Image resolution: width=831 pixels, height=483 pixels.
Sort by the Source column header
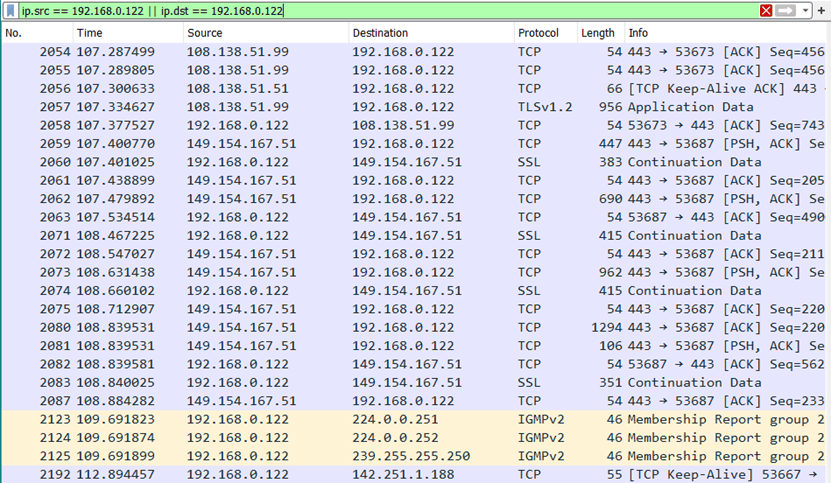266,33
